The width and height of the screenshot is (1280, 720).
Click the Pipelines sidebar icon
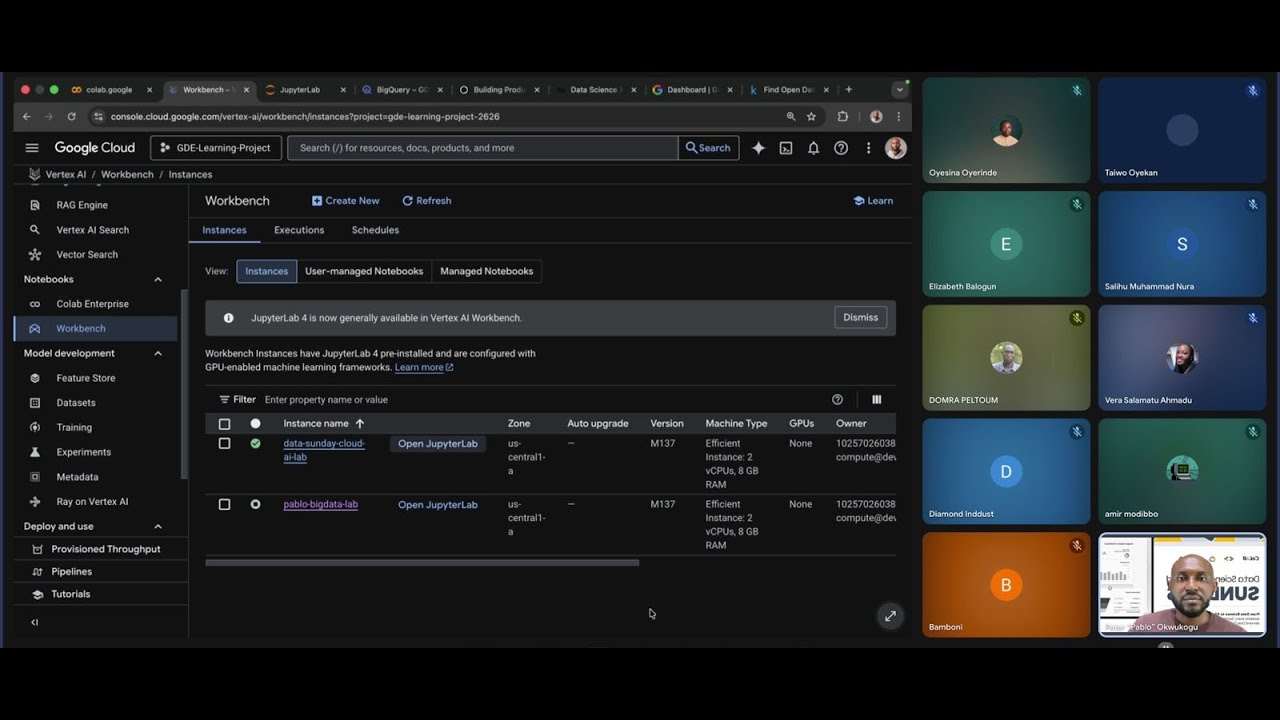coord(37,572)
